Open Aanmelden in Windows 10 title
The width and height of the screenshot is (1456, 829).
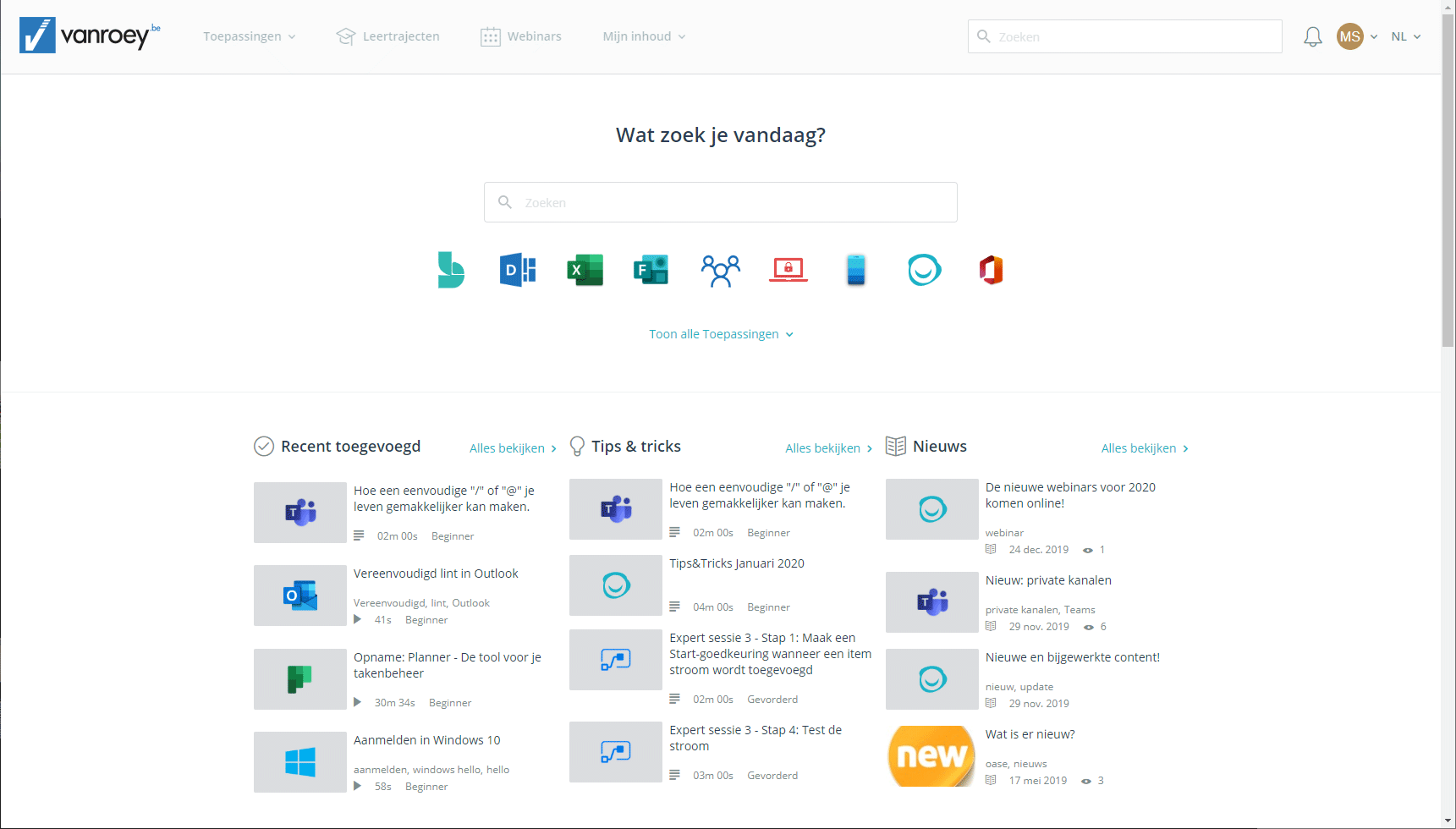click(427, 740)
